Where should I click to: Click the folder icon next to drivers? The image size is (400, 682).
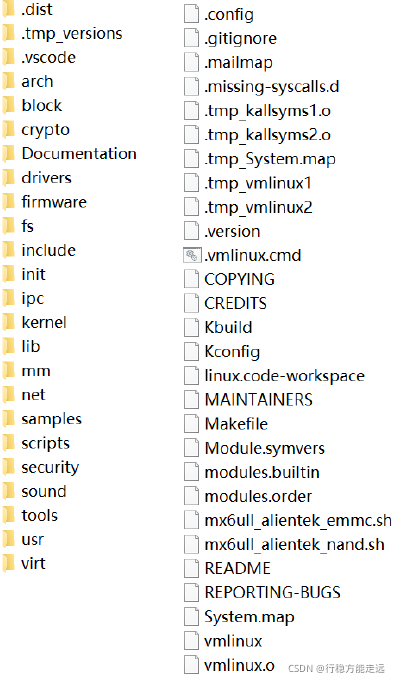(x=8, y=177)
